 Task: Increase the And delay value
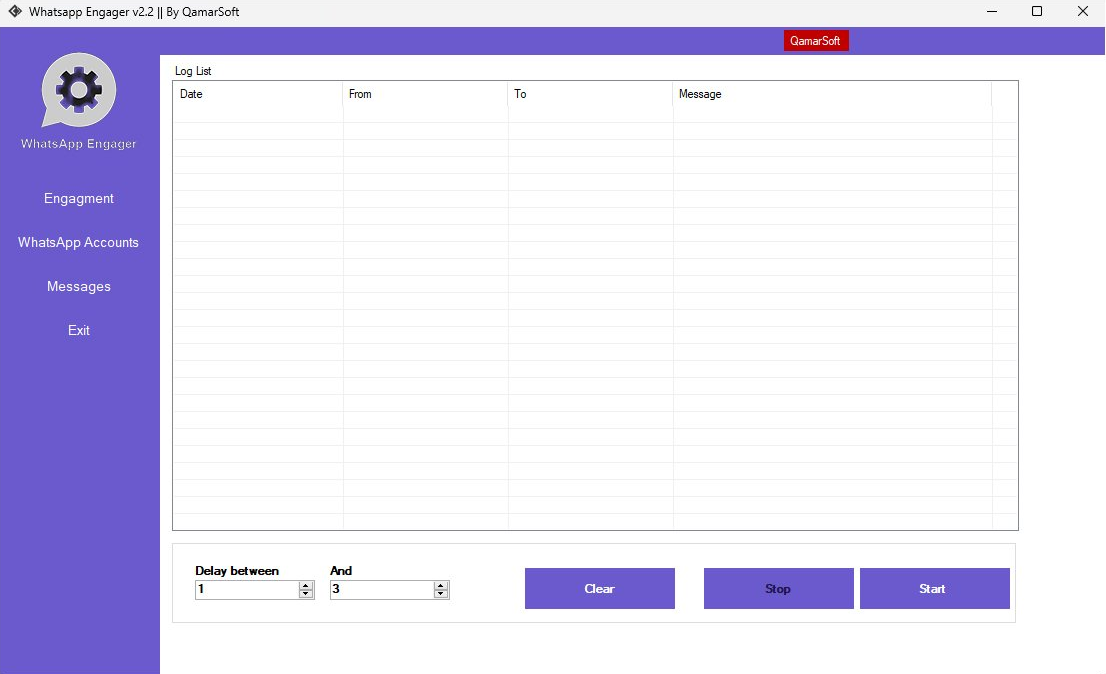(441, 585)
